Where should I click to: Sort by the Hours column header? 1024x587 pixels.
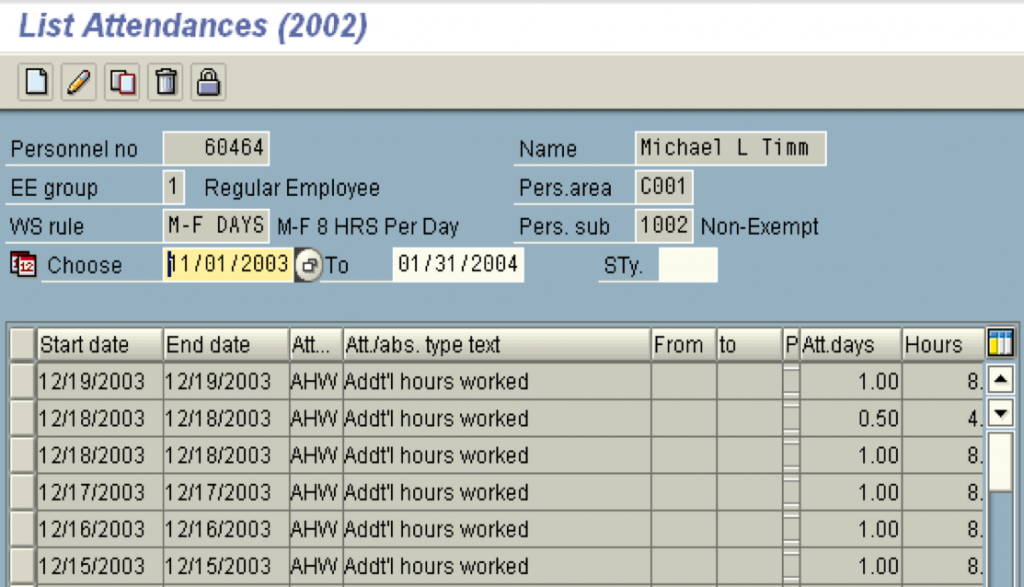pos(942,343)
